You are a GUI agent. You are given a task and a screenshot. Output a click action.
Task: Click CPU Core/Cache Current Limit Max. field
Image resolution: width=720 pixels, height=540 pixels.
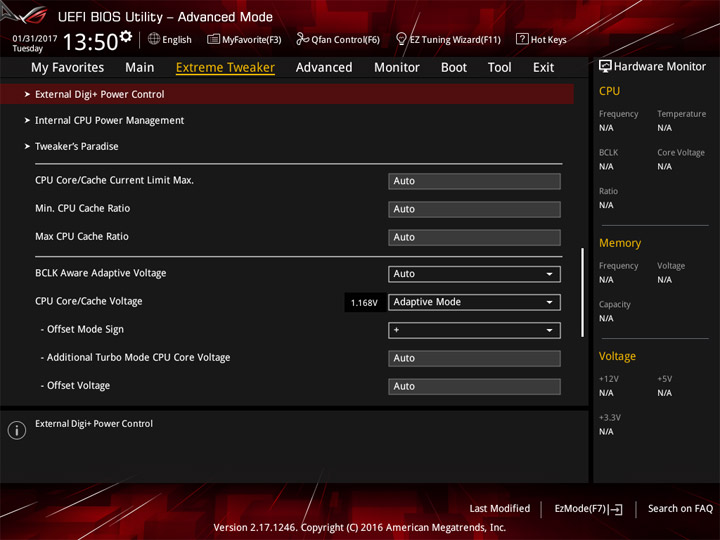(x=474, y=181)
